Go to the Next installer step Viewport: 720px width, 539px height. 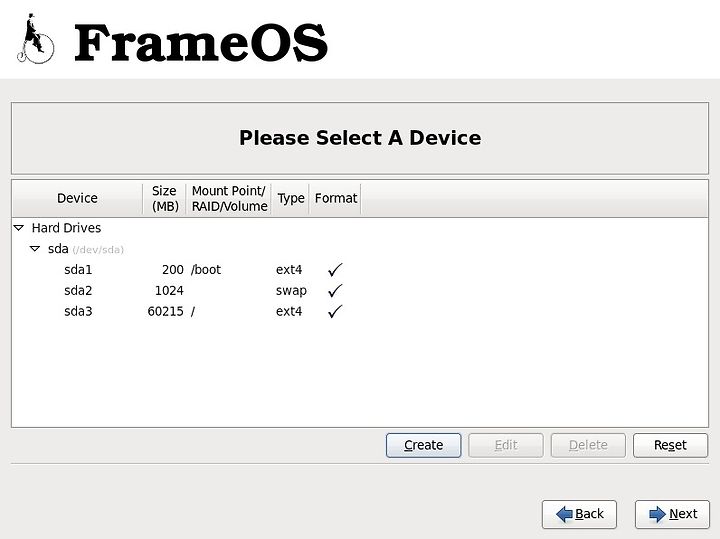[x=672, y=514]
